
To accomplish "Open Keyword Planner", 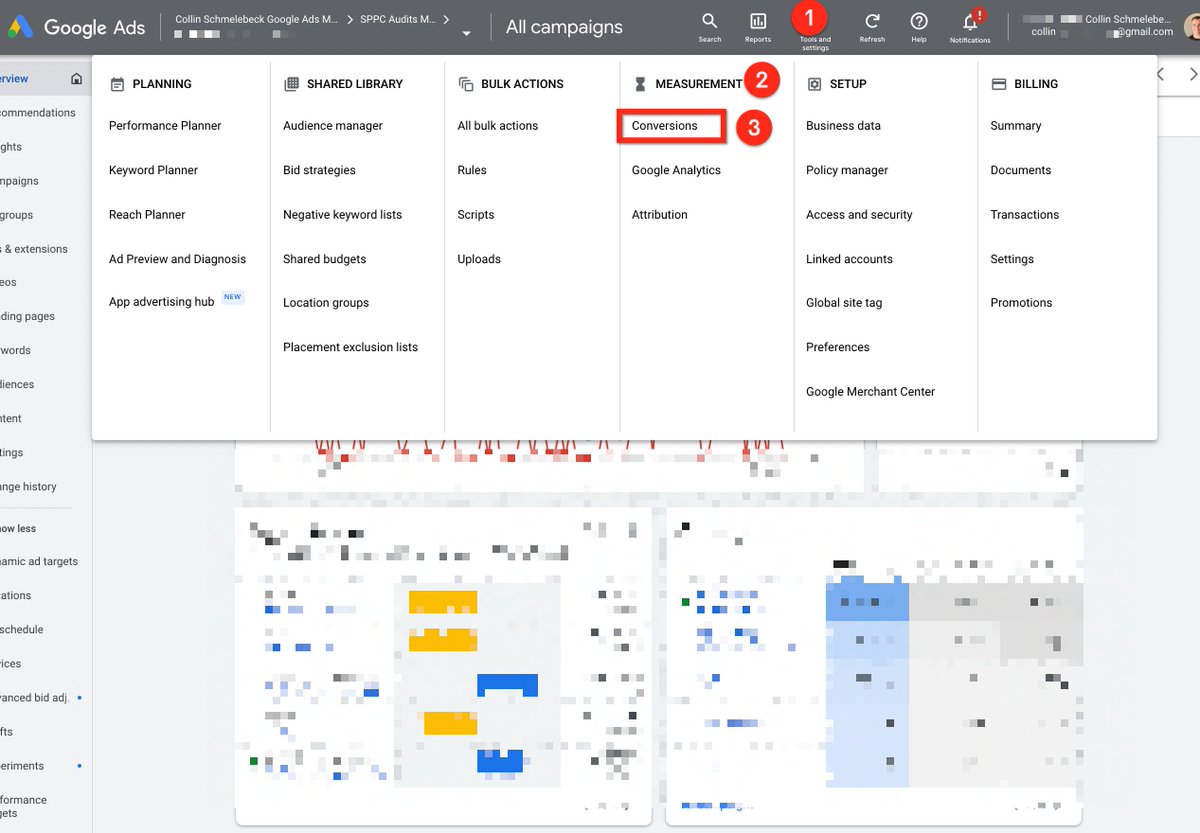I will (x=153, y=170).
